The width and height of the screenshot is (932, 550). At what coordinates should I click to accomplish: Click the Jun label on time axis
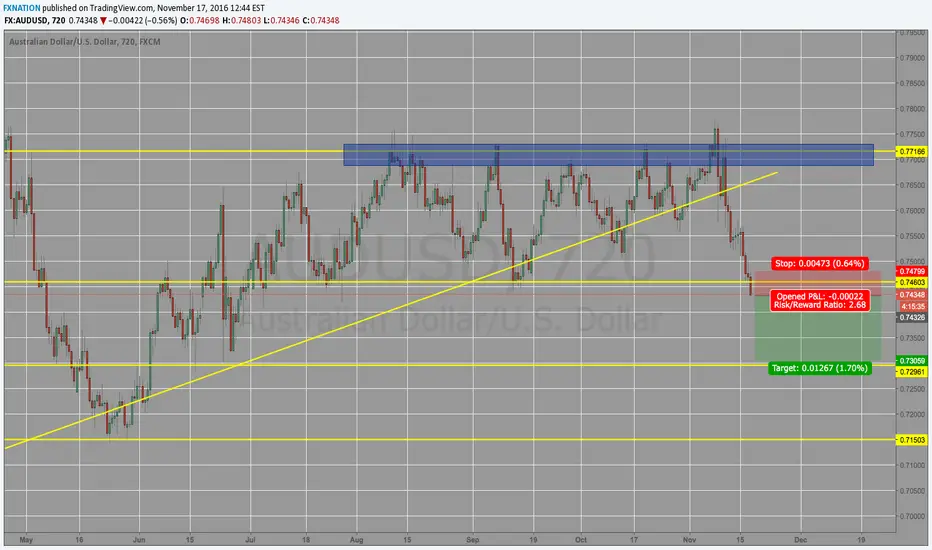click(x=139, y=540)
